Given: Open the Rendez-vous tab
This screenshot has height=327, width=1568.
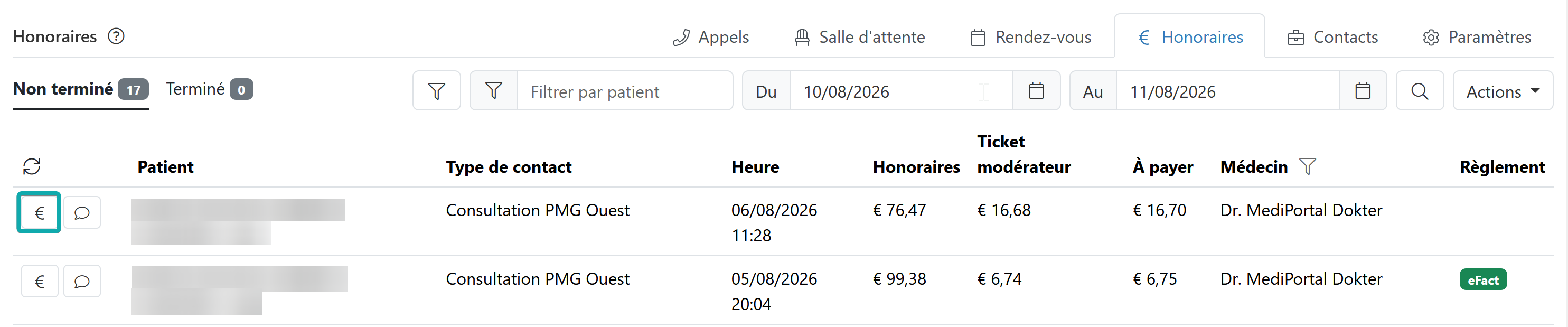Looking at the screenshot, I should pyautogui.click(x=1030, y=37).
